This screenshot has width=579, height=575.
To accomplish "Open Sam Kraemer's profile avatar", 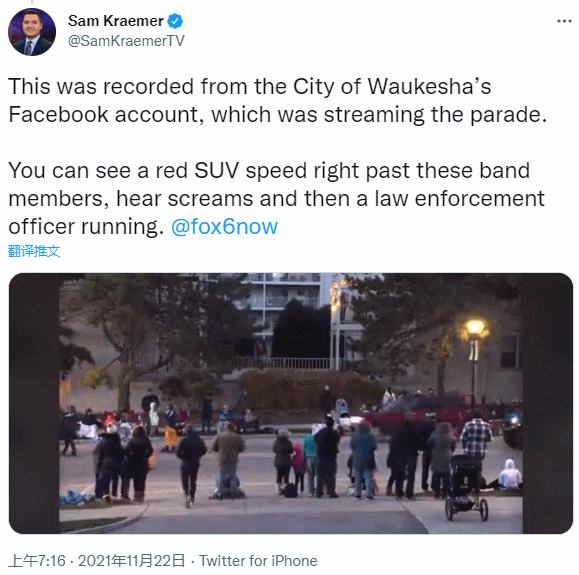I will click(x=32, y=32).
